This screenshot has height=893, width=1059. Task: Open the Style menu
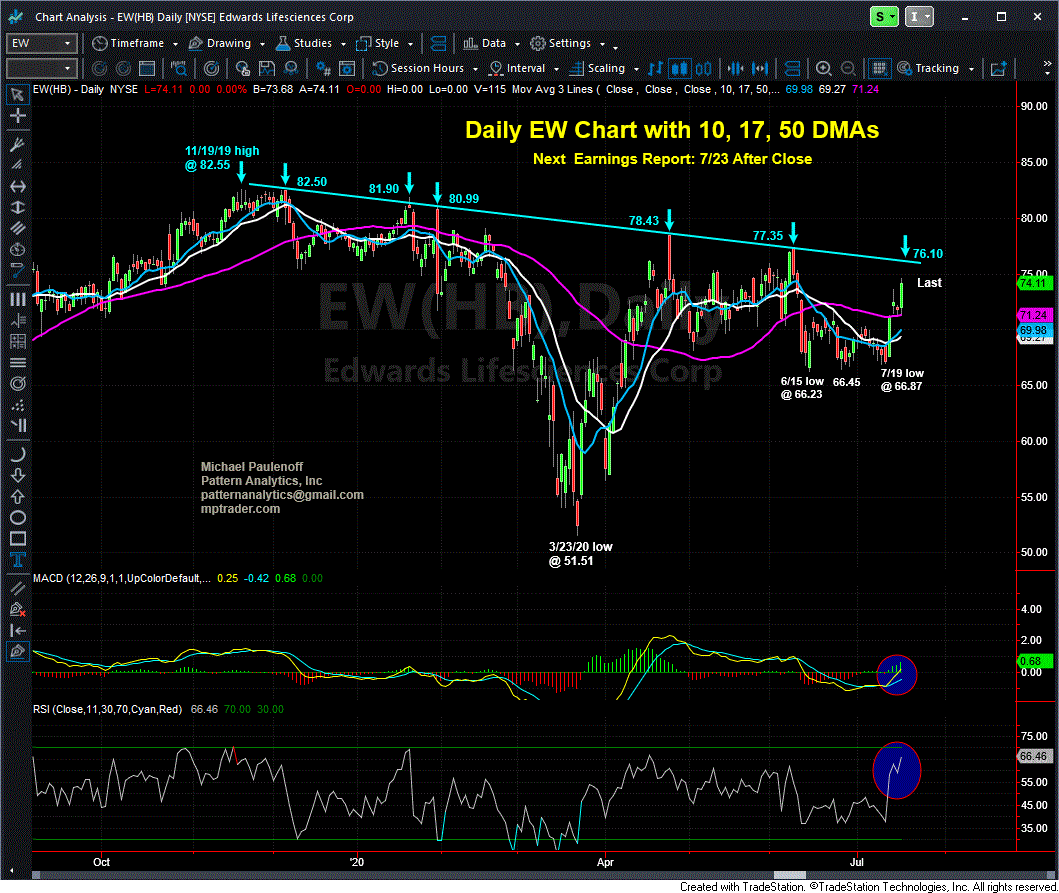point(384,43)
